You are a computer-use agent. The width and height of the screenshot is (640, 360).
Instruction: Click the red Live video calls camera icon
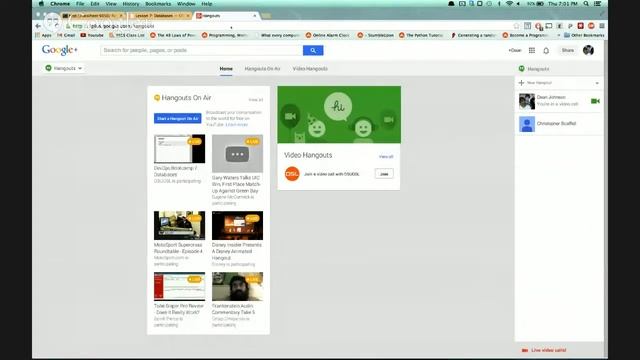525,350
